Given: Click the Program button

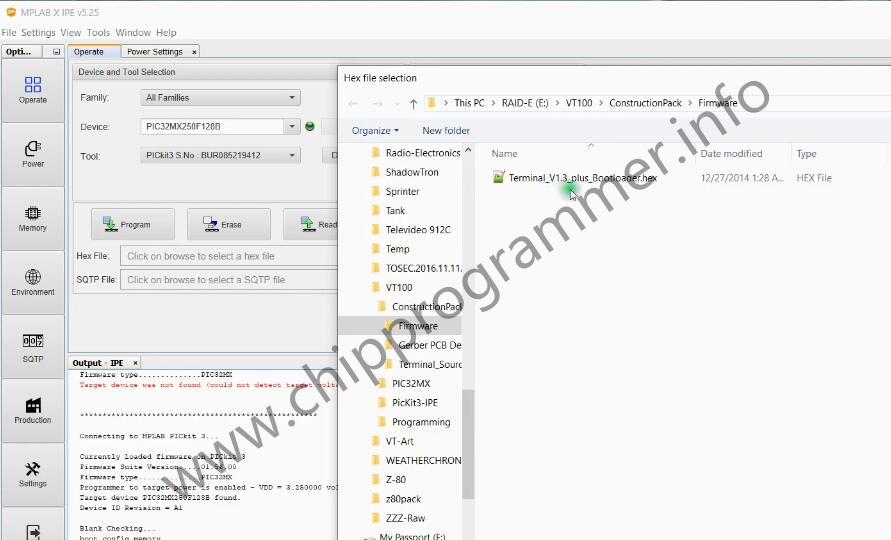Looking at the screenshot, I should click(x=133, y=225).
